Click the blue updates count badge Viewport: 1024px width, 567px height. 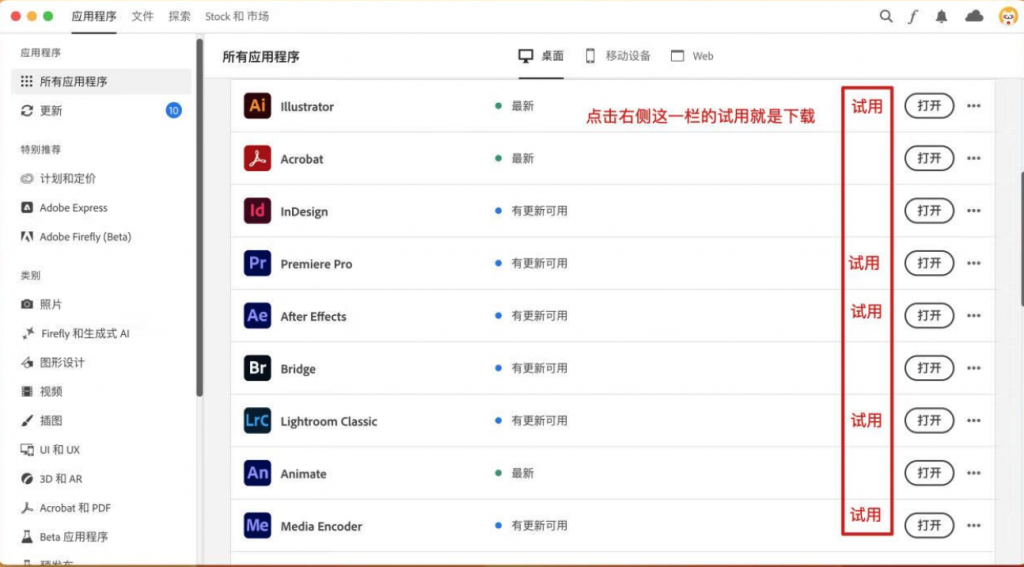(174, 110)
